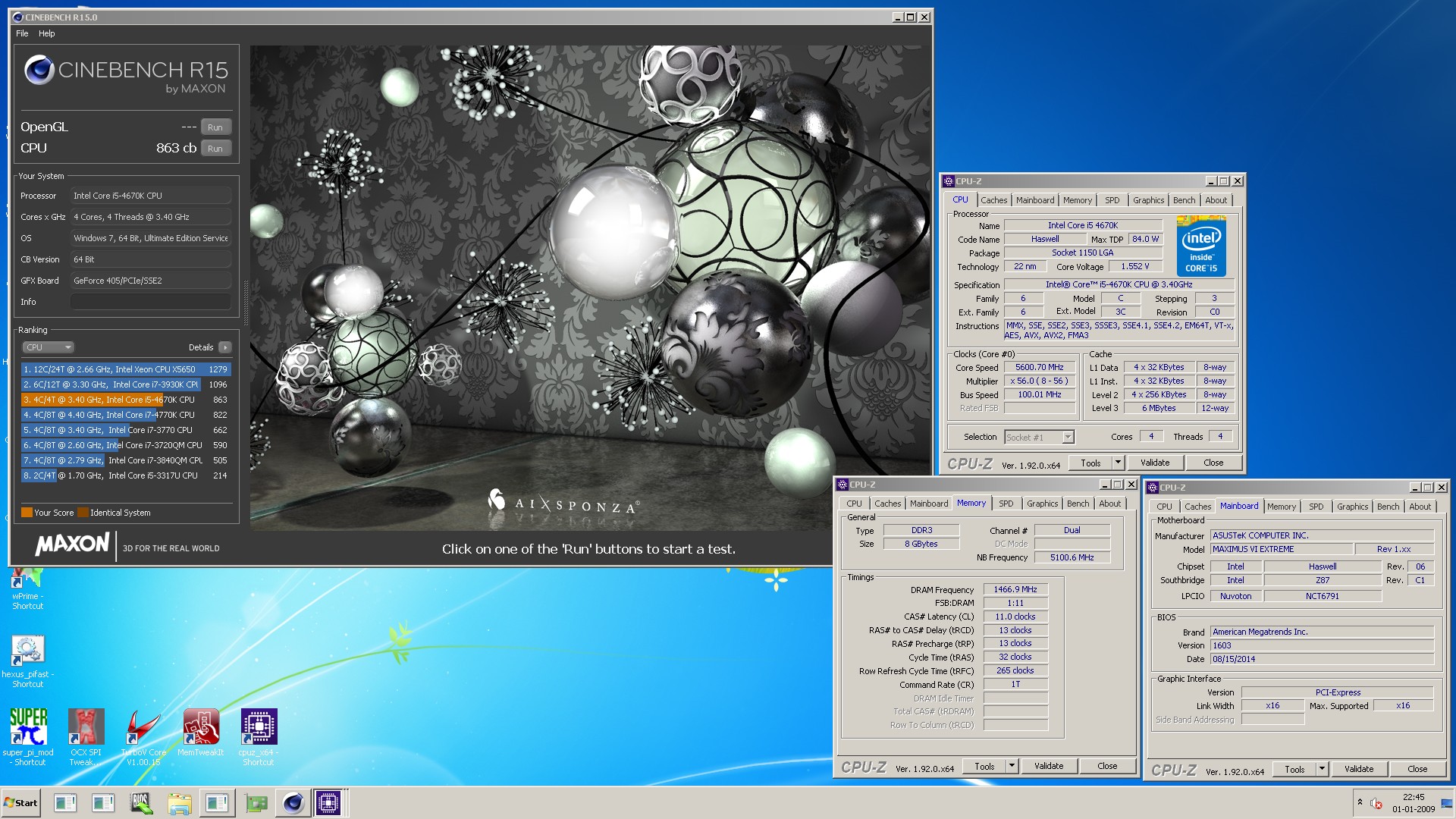Open the CPU ranking type dropdown
The image size is (1456, 819).
coord(48,347)
